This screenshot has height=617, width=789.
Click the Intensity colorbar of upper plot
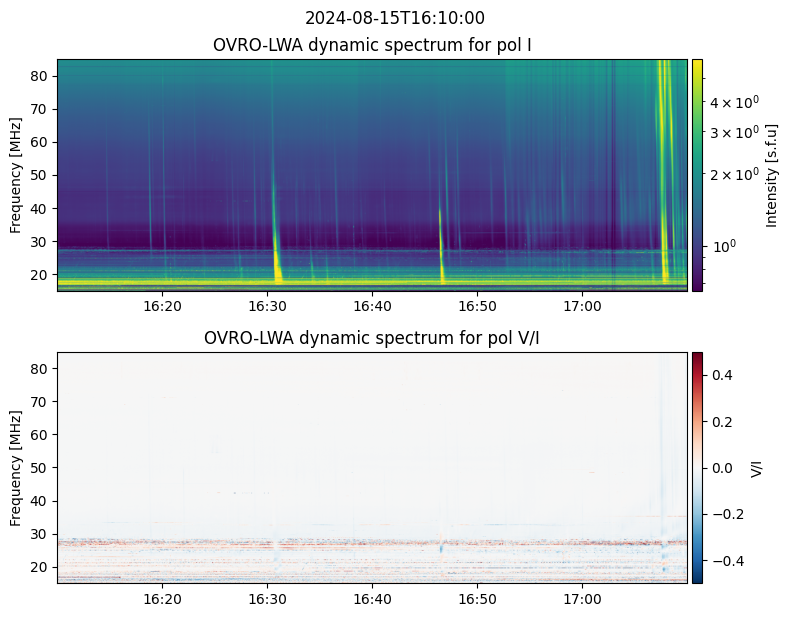click(x=697, y=175)
